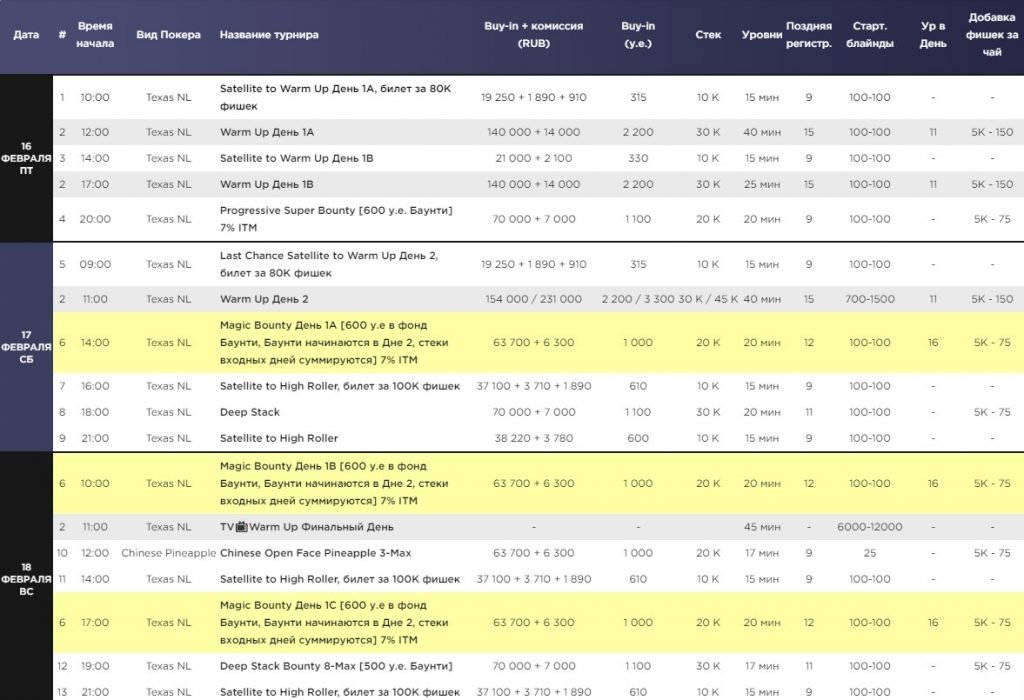Select the Добавка фишек за чай header
Image resolution: width=1024 pixels, height=700 pixels.
click(992, 35)
